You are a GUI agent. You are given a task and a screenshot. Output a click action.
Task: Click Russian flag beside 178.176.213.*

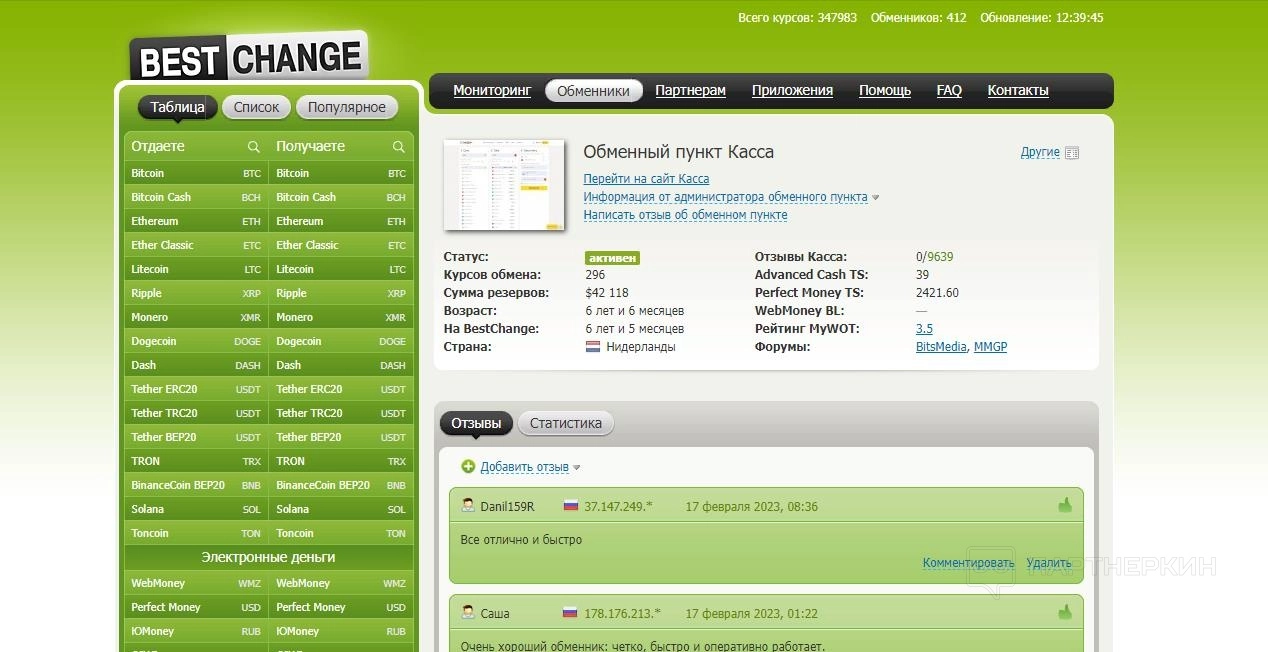[571, 612]
